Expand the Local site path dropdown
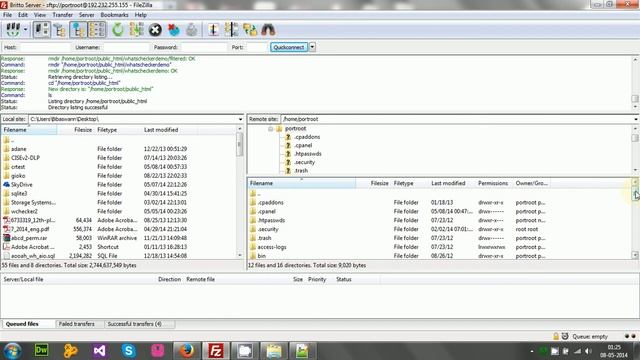The height and width of the screenshot is (360, 640). tap(240, 119)
